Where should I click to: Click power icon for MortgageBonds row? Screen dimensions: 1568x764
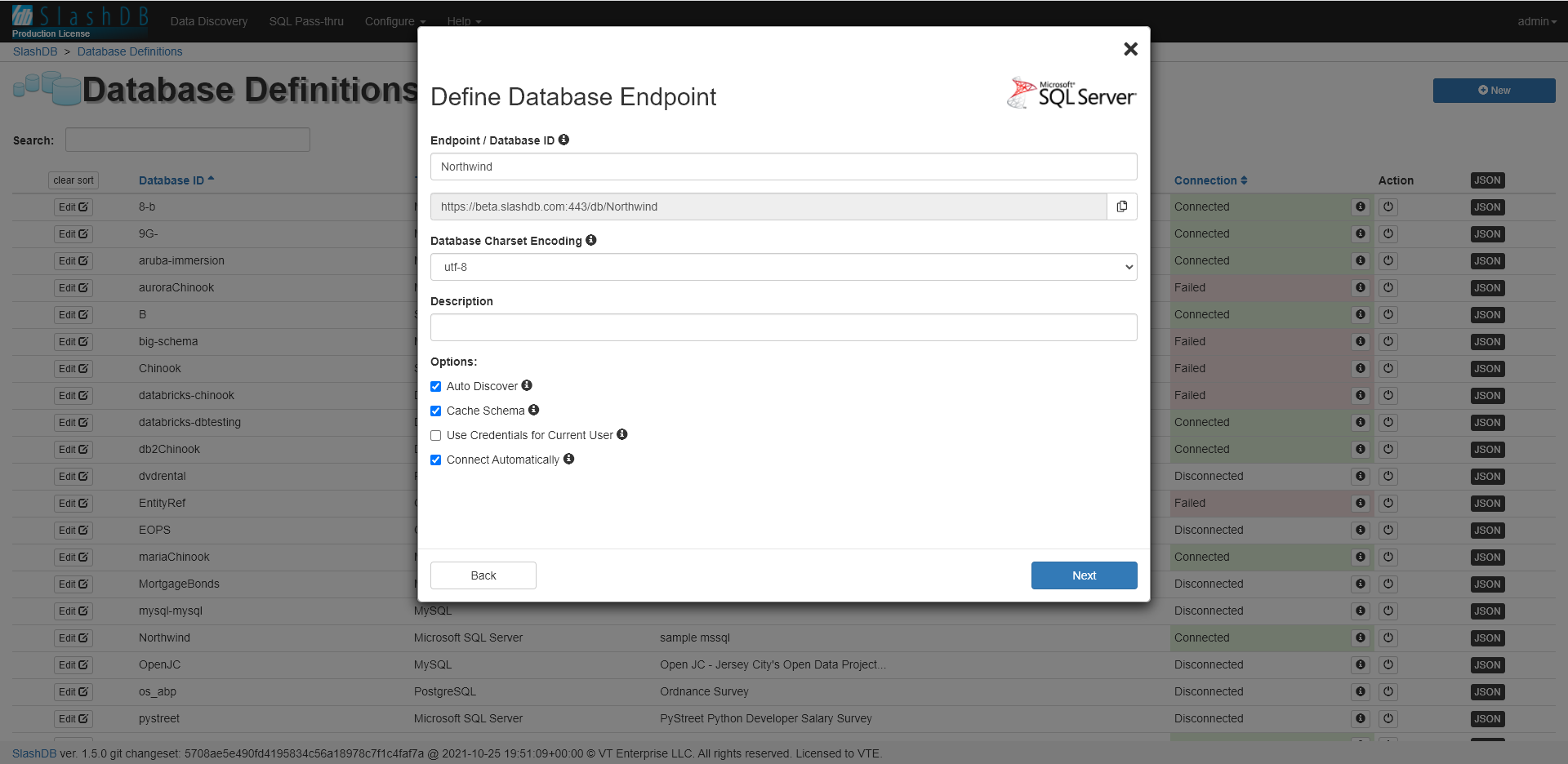tap(1388, 584)
